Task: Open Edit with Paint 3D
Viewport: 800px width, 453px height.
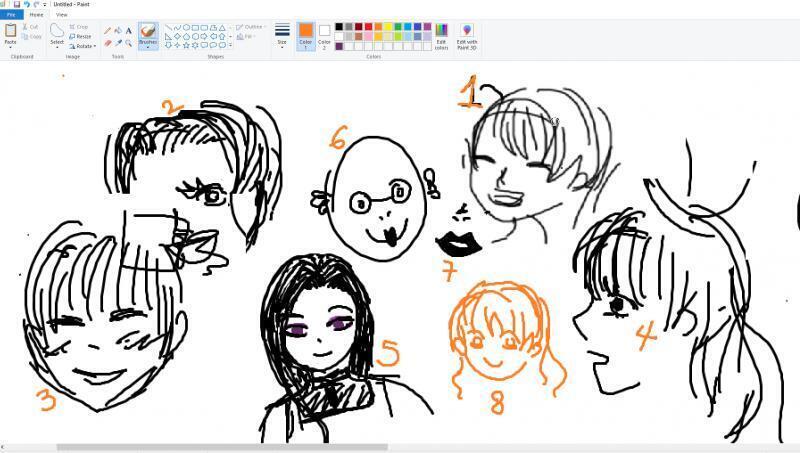Action: (467, 37)
